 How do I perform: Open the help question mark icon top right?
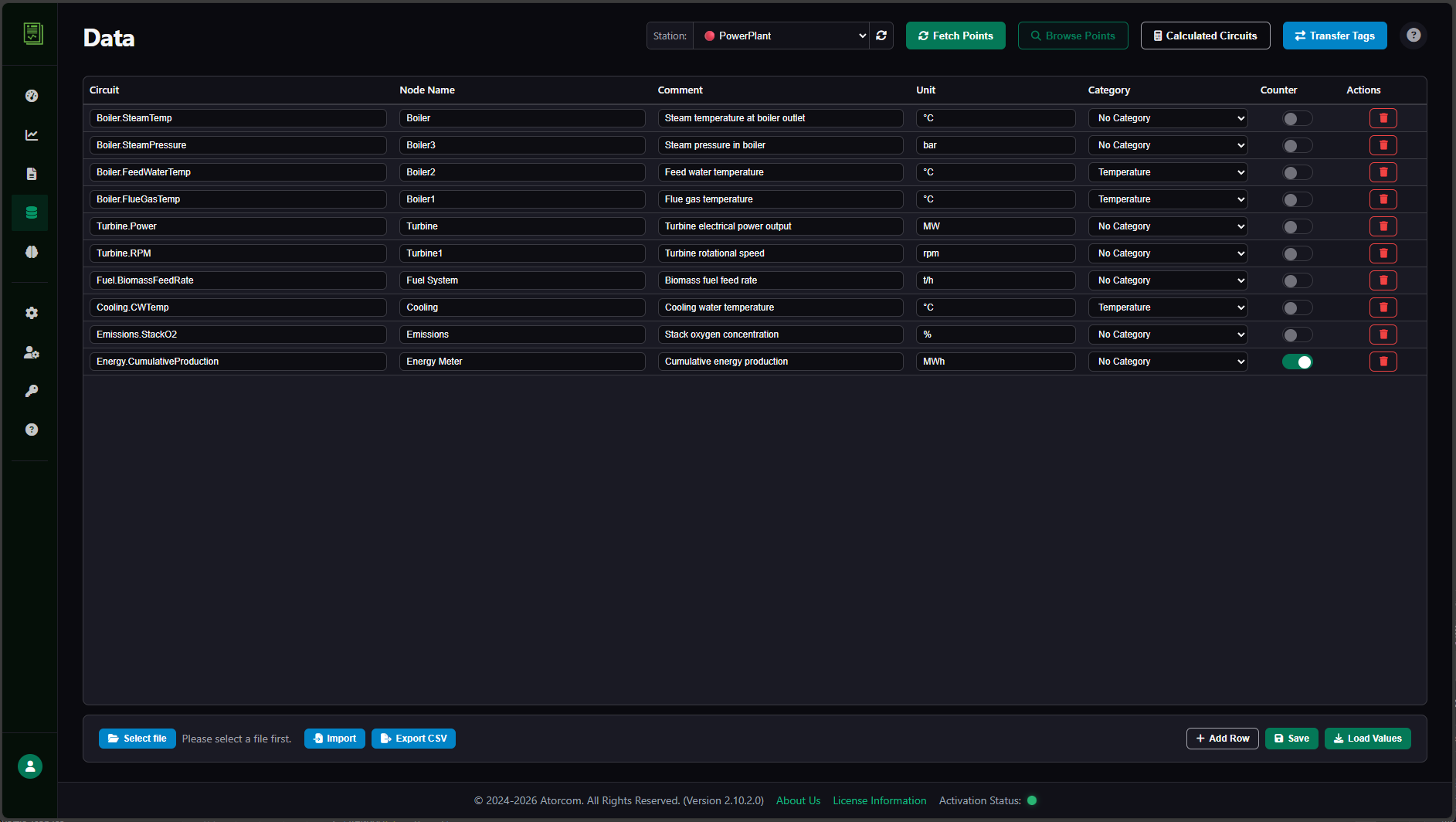click(x=1414, y=36)
